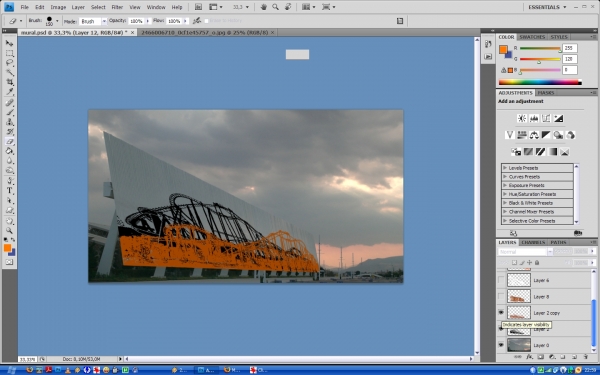
Task: Show Layer 8 visibility
Action: pos(501,297)
